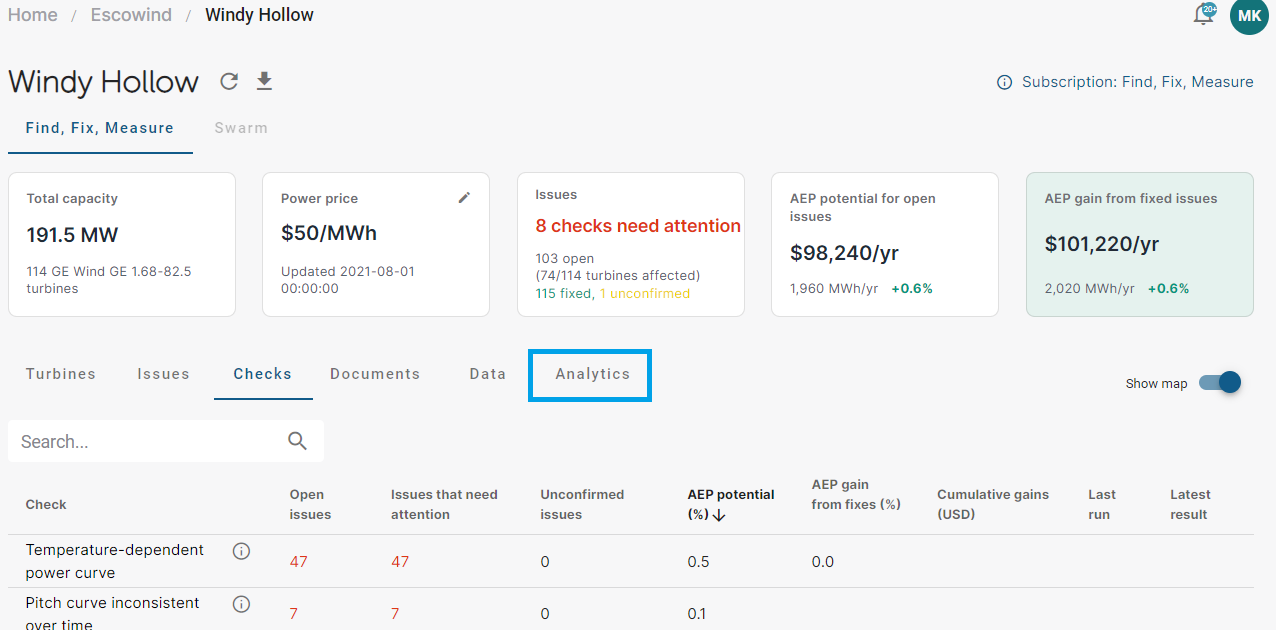Click unconfirmed issues 0 in Temperature-dependent row
Viewport: 1276px width, 630px height.
(x=545, y=561)
